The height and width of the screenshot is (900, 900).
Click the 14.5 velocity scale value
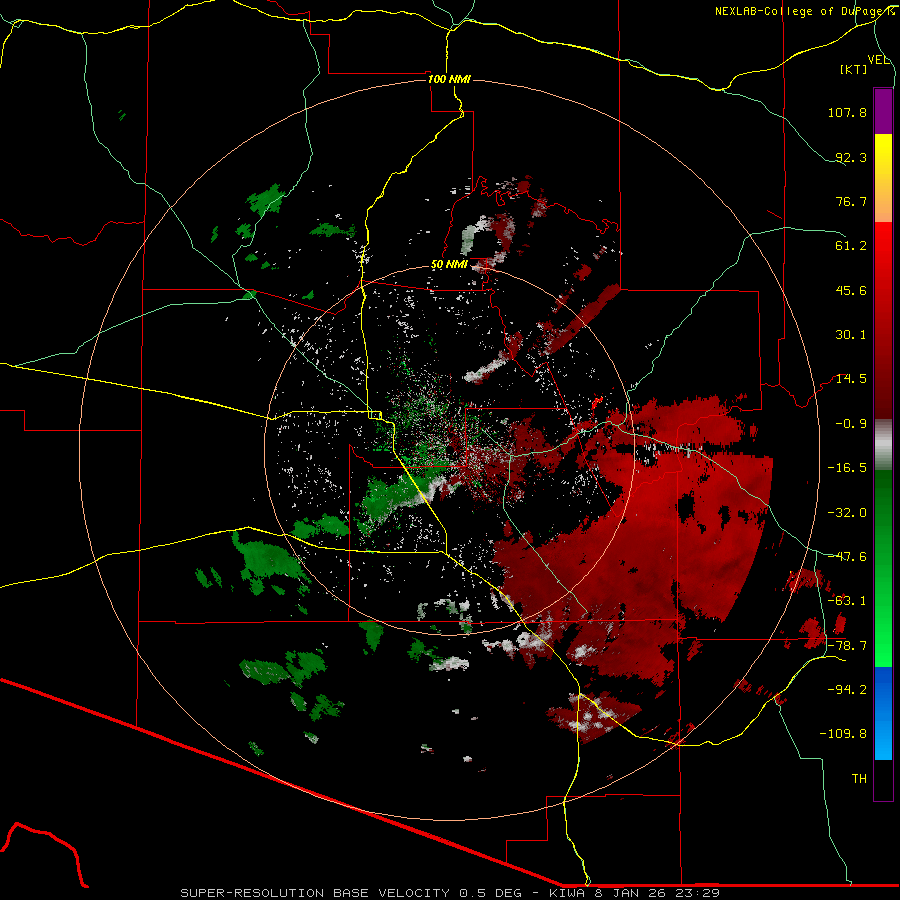(851, 379)
